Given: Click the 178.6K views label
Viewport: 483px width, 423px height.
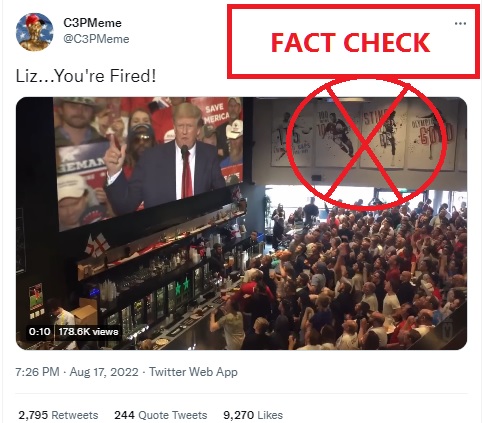Looking at the screenshot, I should click(x=88, y=332).
